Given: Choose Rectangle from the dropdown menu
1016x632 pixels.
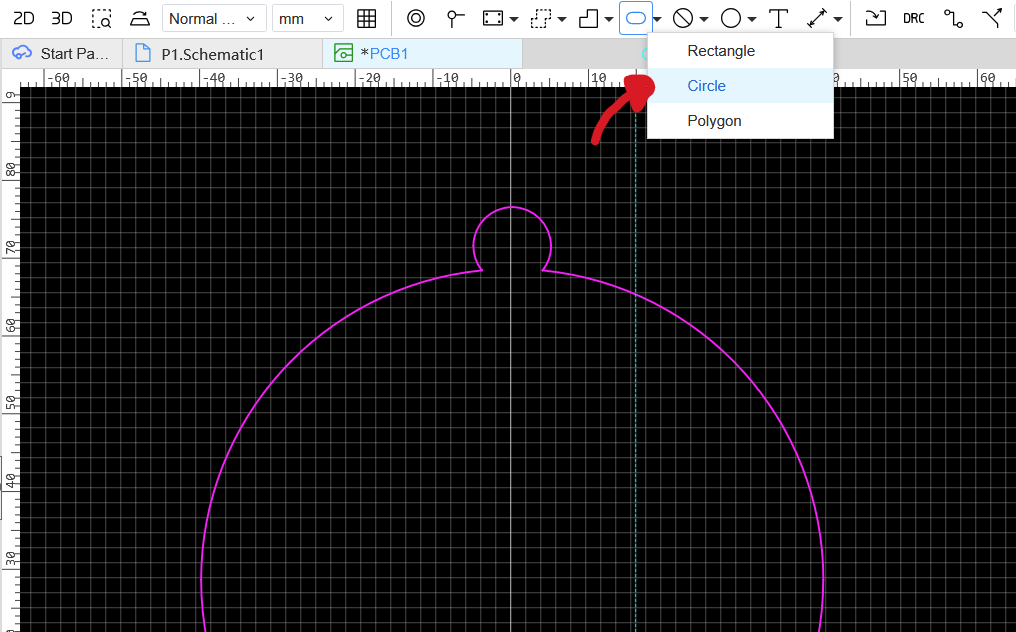Looking at the screenshot, I should click(721, 51).
